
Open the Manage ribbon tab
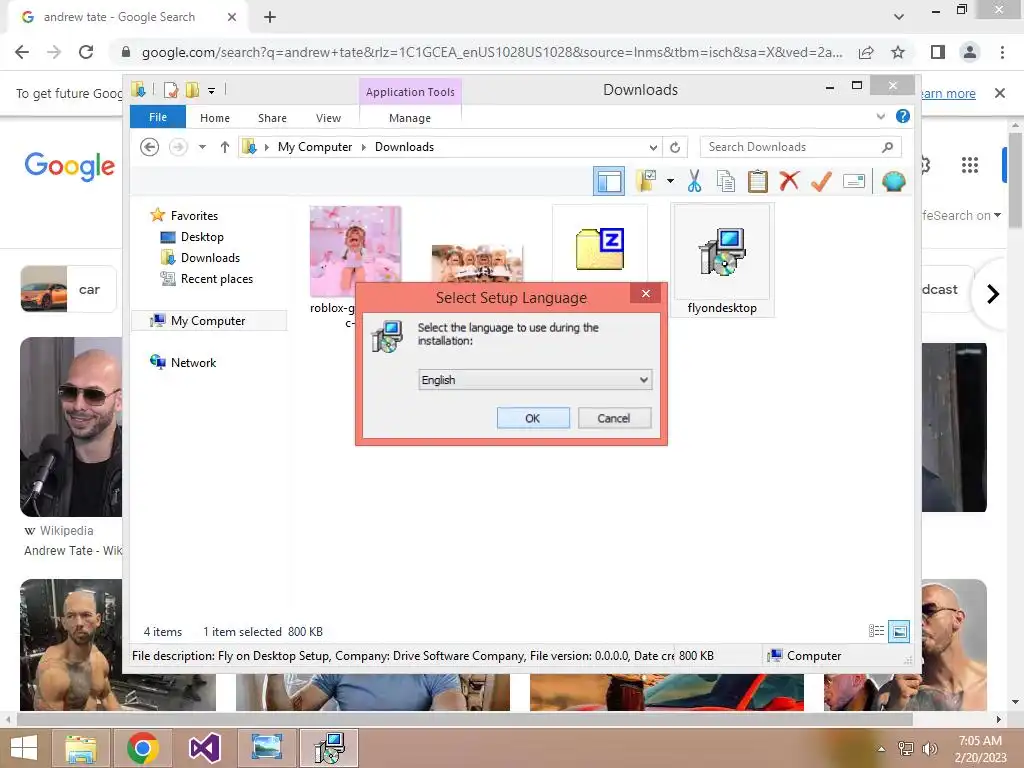click(410, 118)
